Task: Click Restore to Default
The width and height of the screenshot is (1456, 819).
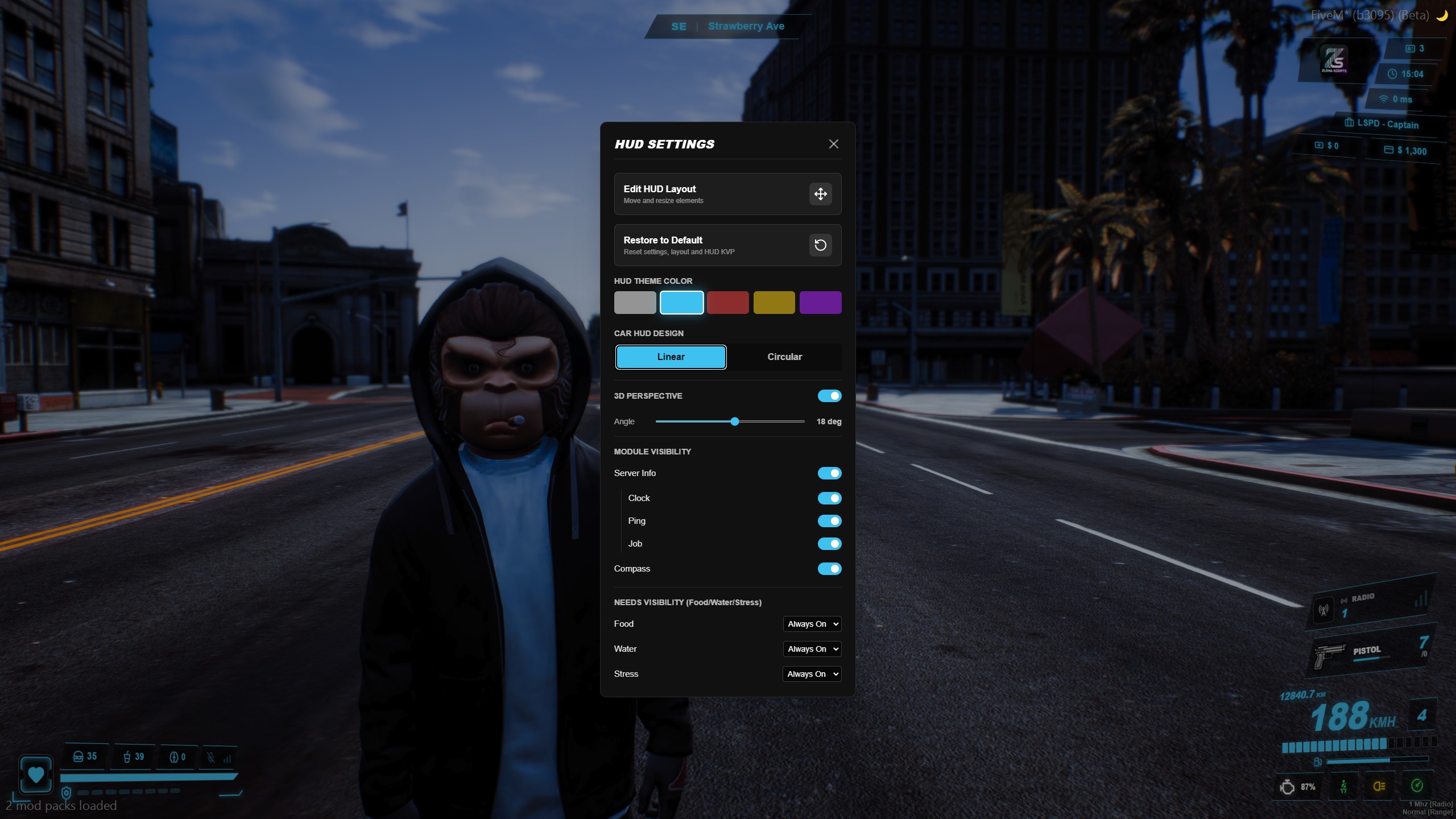Action: 727,245
